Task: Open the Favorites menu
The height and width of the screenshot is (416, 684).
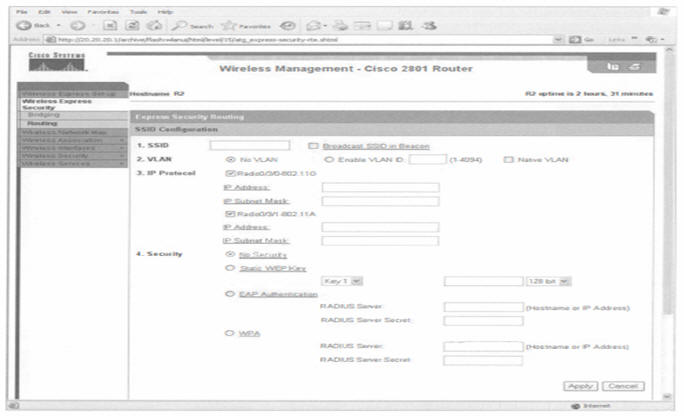Action: (x=103, y=12)
